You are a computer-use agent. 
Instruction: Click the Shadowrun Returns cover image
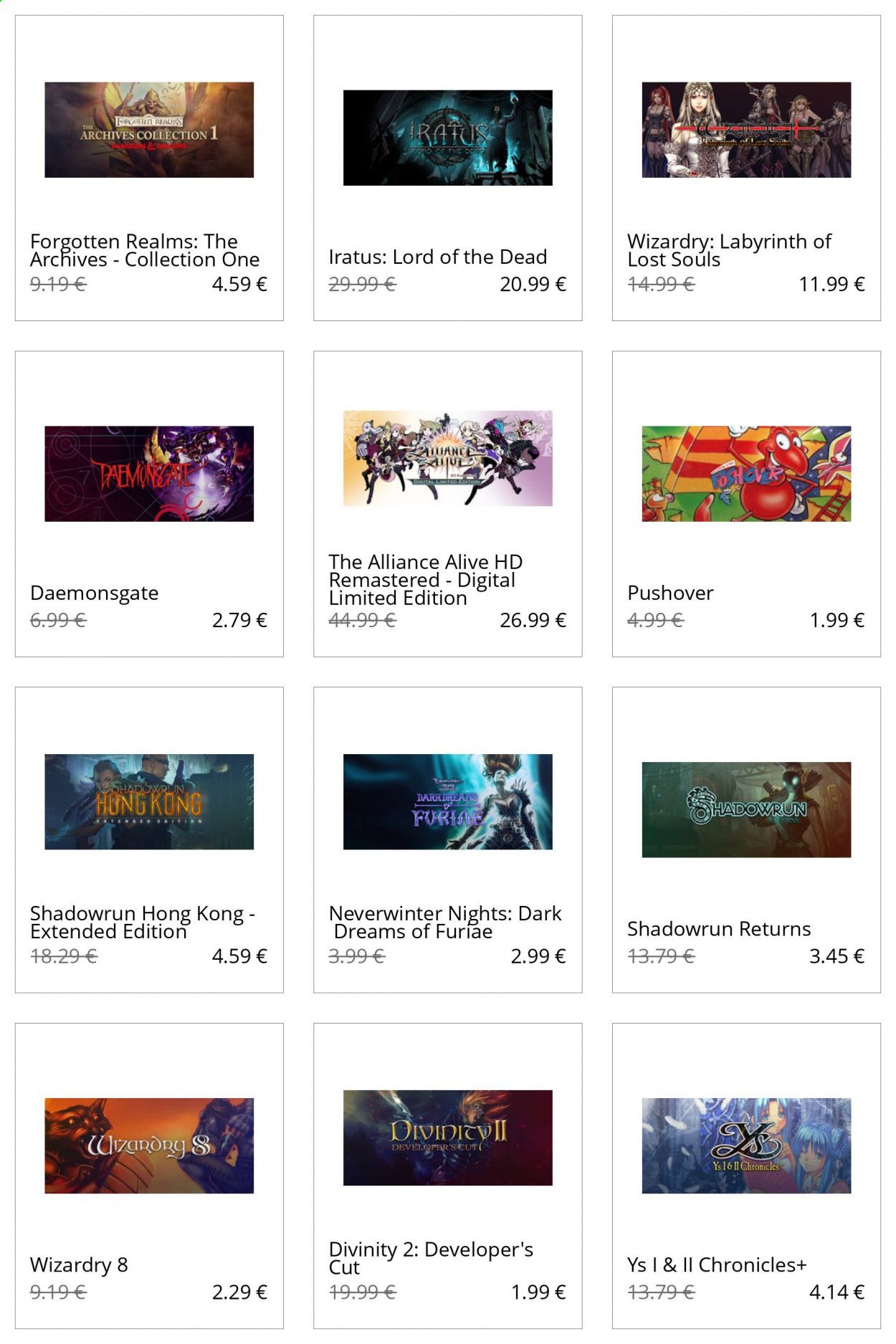[746, 809]
